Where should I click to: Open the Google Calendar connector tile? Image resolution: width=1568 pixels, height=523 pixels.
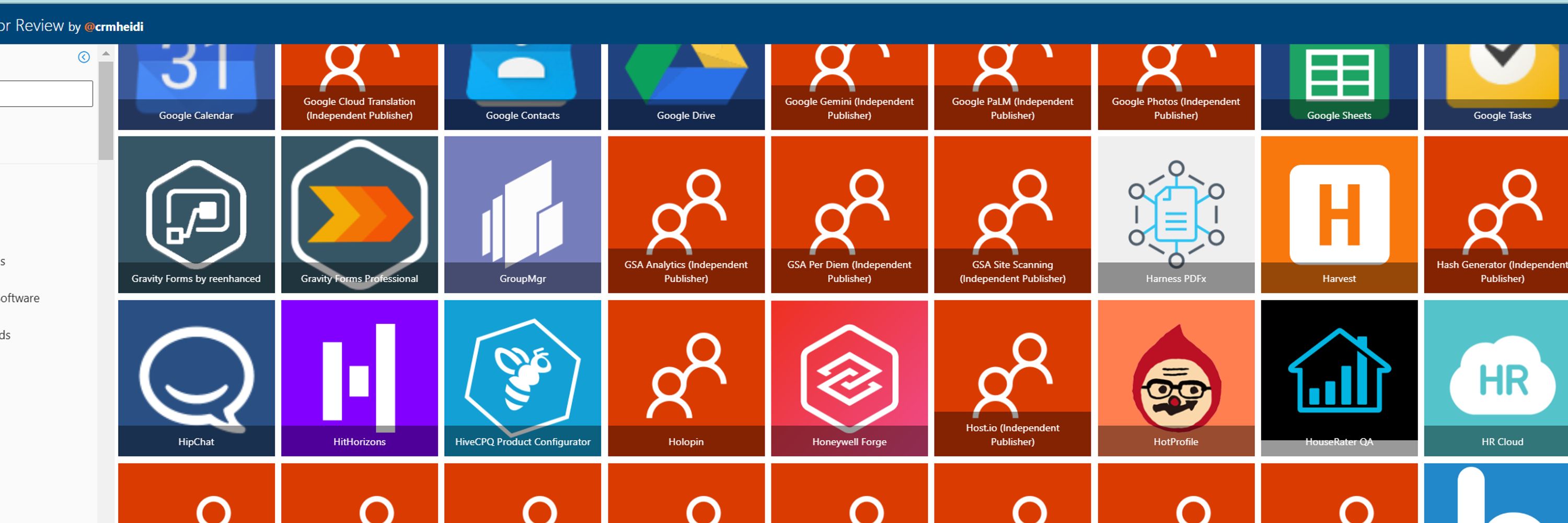click(x=196, y=86)
